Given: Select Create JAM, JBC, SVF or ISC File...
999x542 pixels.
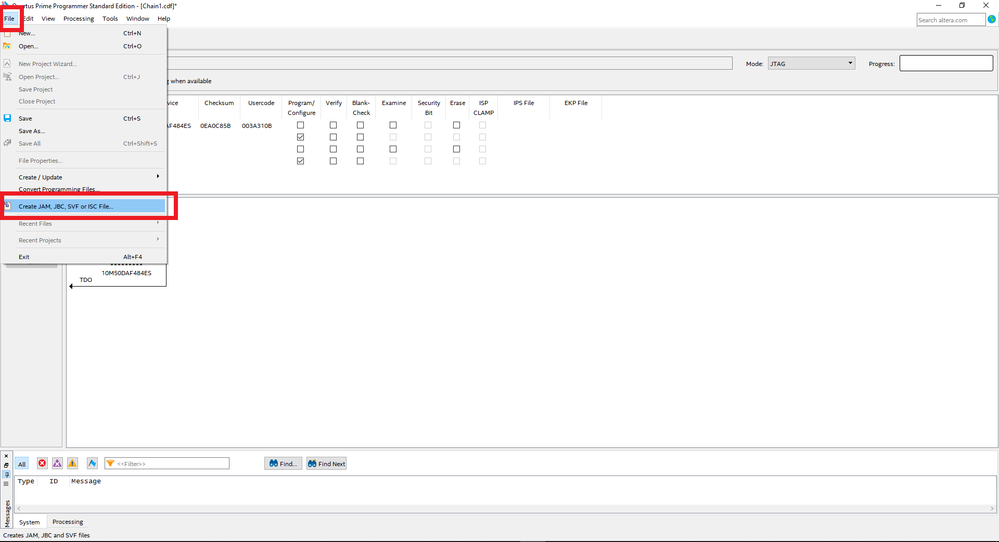Looking at the screenshot, I should pos(83,206).
